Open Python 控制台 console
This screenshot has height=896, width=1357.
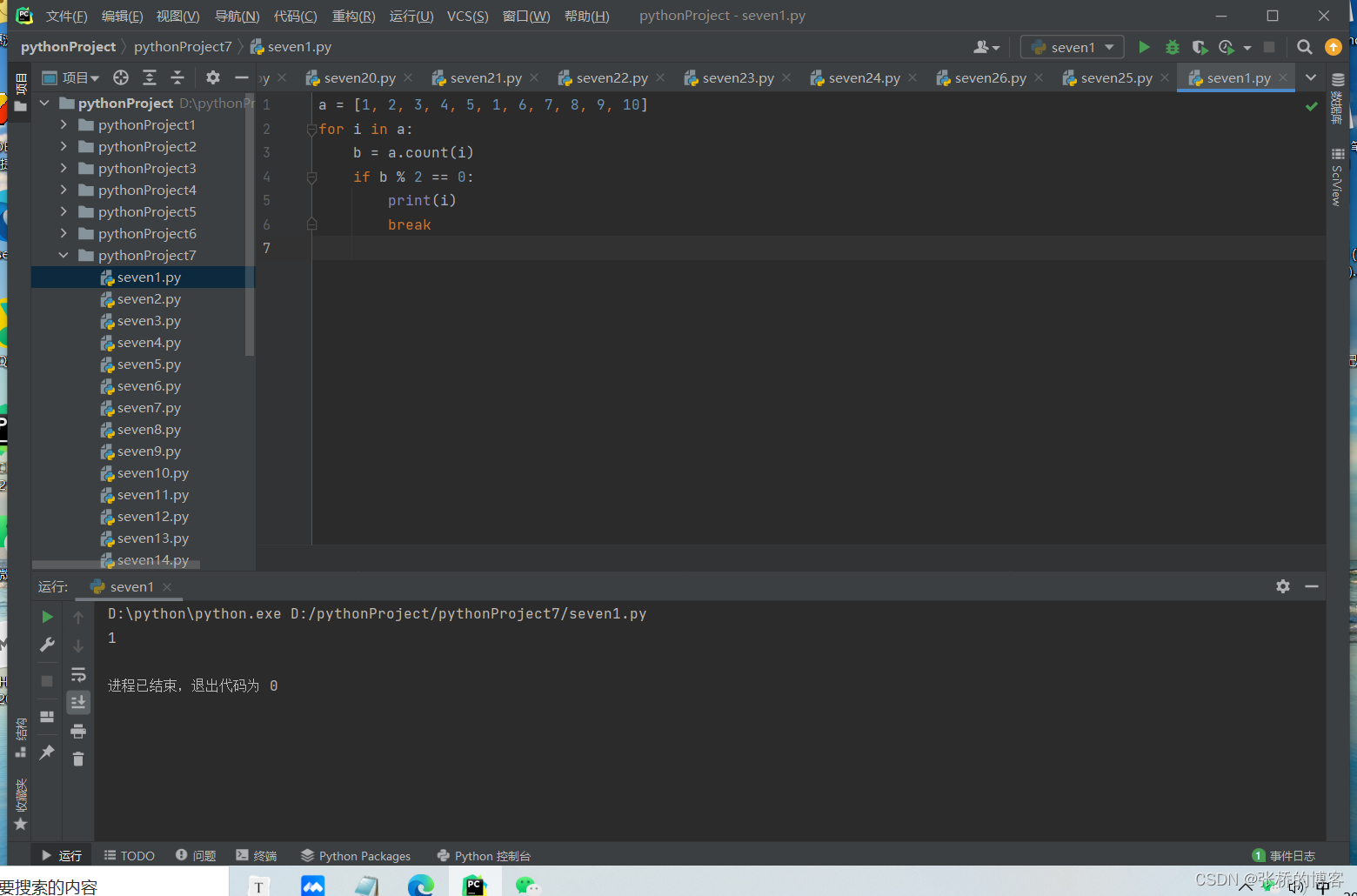[x=484, y=856]
